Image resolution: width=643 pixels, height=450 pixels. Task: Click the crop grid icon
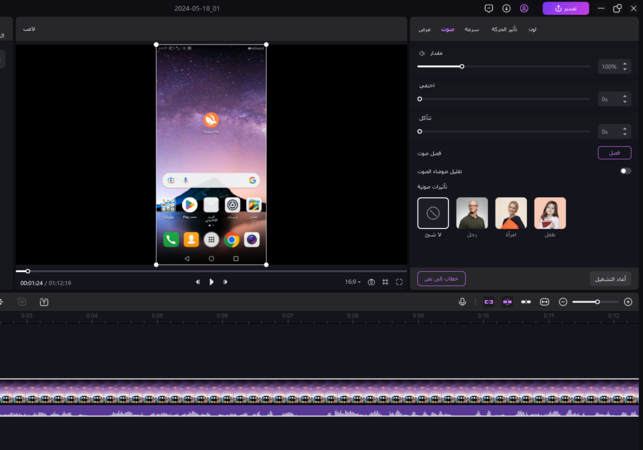385,282
